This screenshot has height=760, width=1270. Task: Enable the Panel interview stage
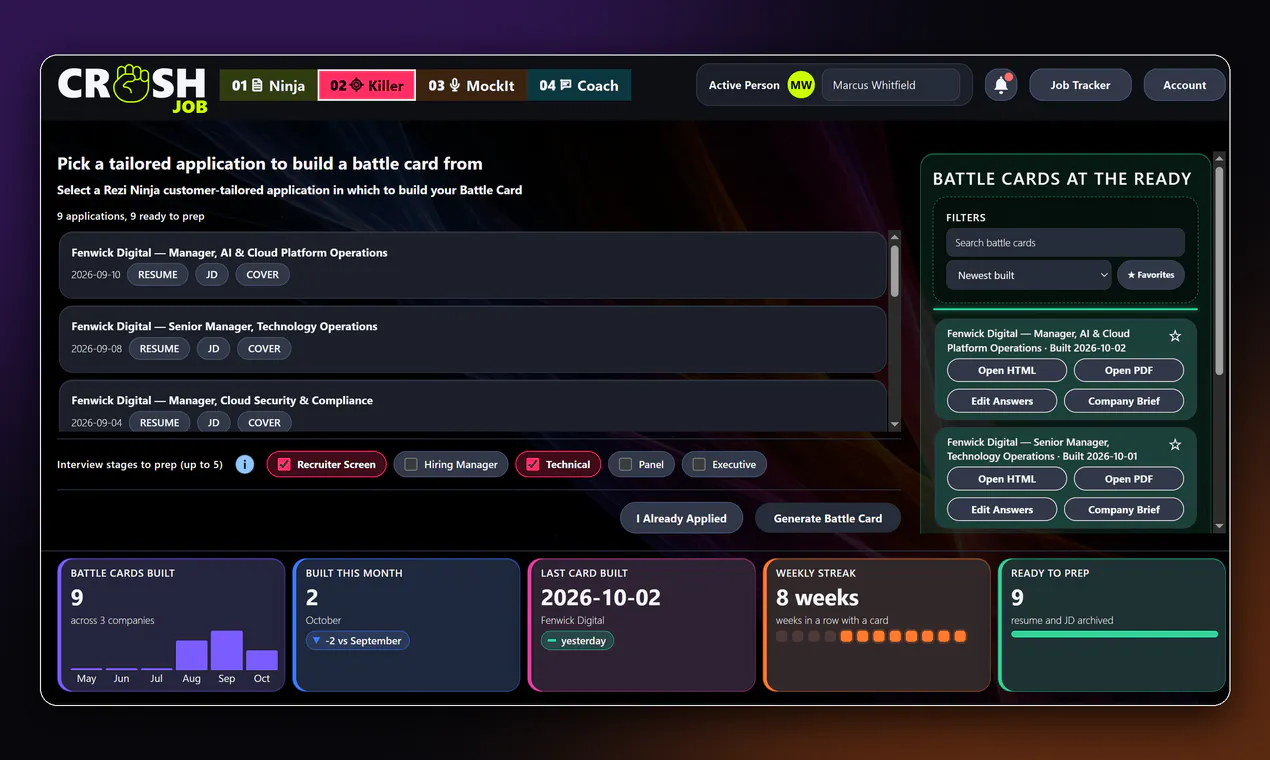641,464
